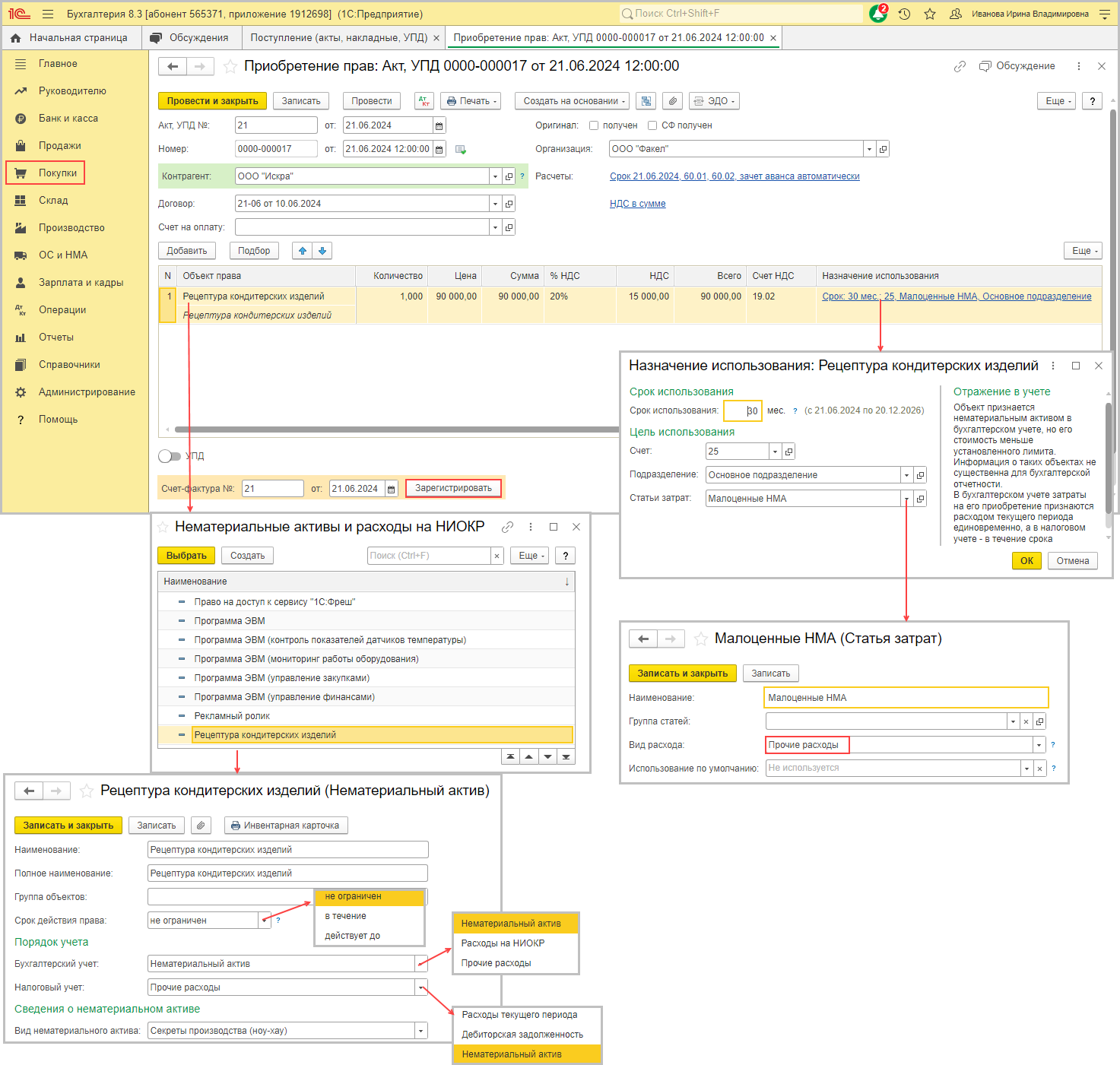Select the 'в течение' option

[370, 916]
